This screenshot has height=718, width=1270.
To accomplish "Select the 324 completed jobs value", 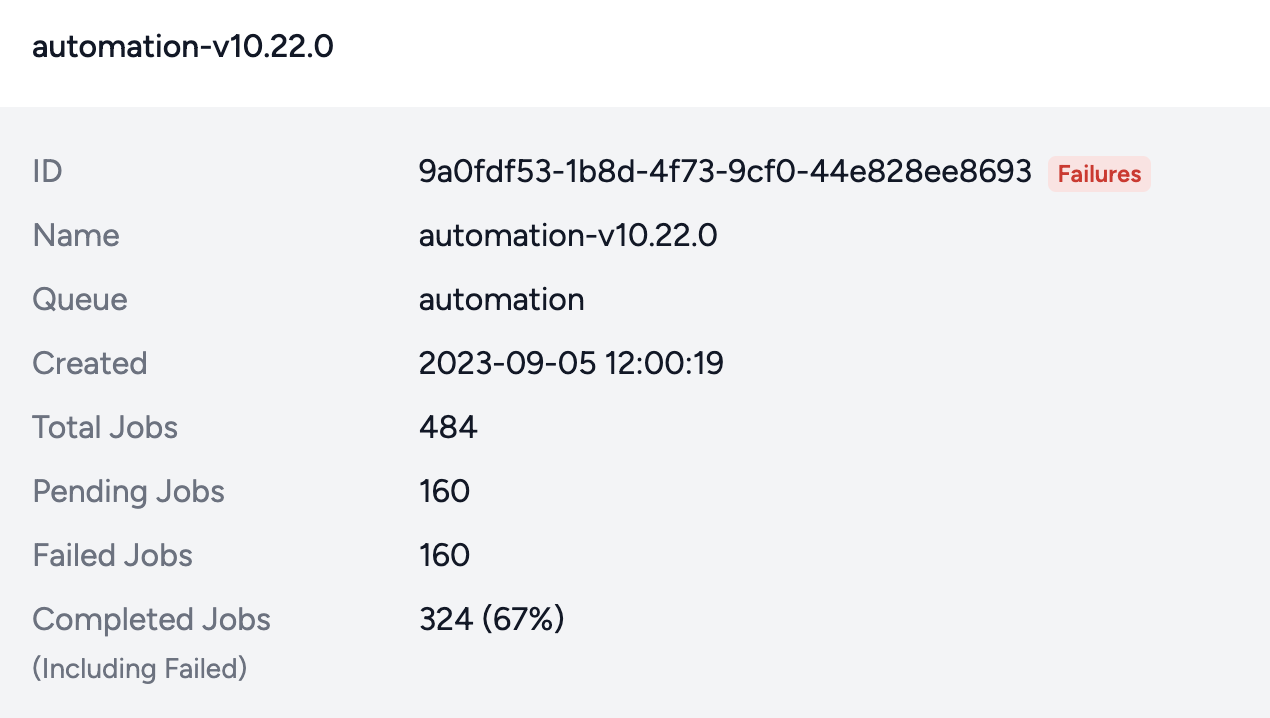I will tap(446, 619).
